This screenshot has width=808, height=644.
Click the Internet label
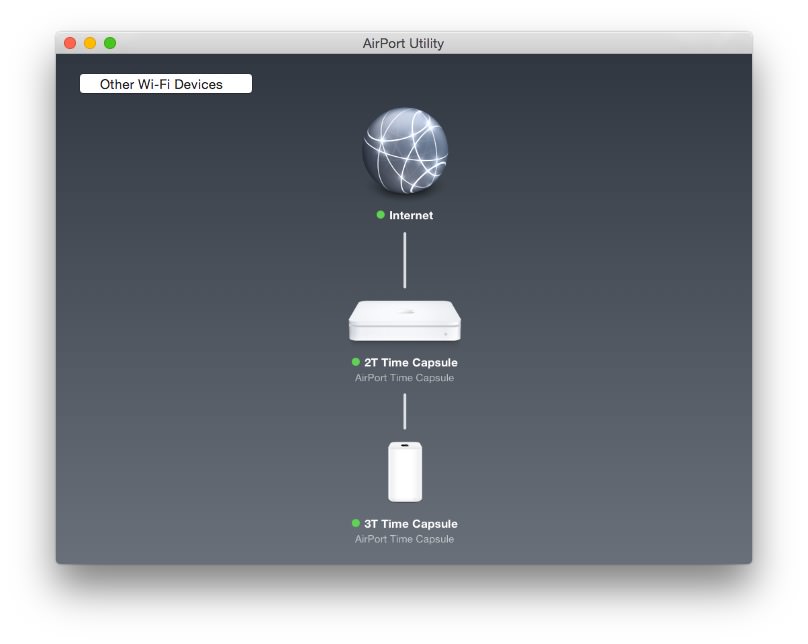[411, 215]
